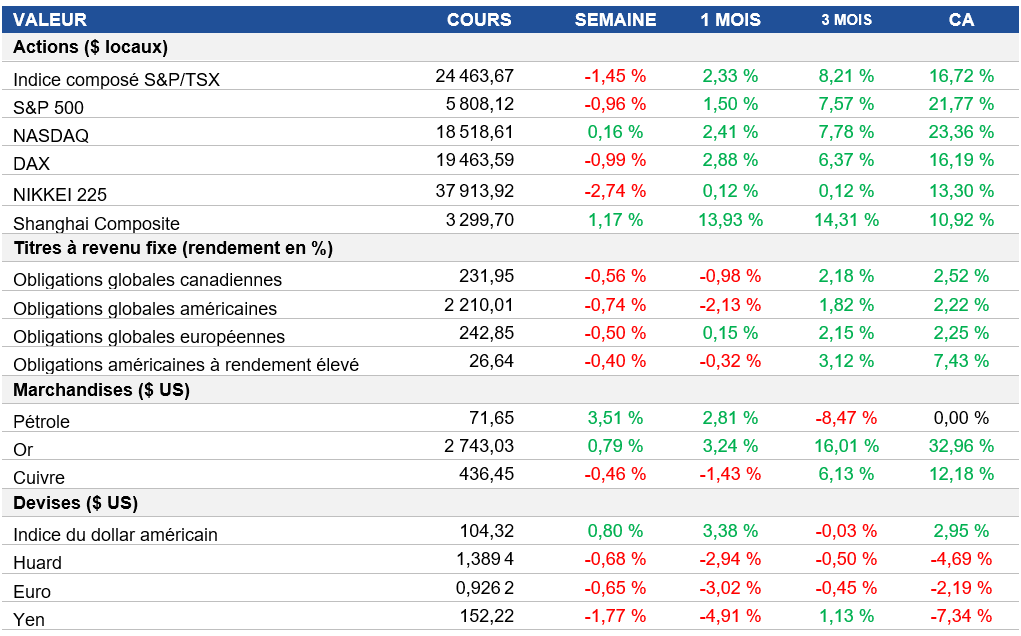Click the Indice composé S&P/TSX row label
This screenshot has height=636, width=1021.
click(x=116, y=79)
